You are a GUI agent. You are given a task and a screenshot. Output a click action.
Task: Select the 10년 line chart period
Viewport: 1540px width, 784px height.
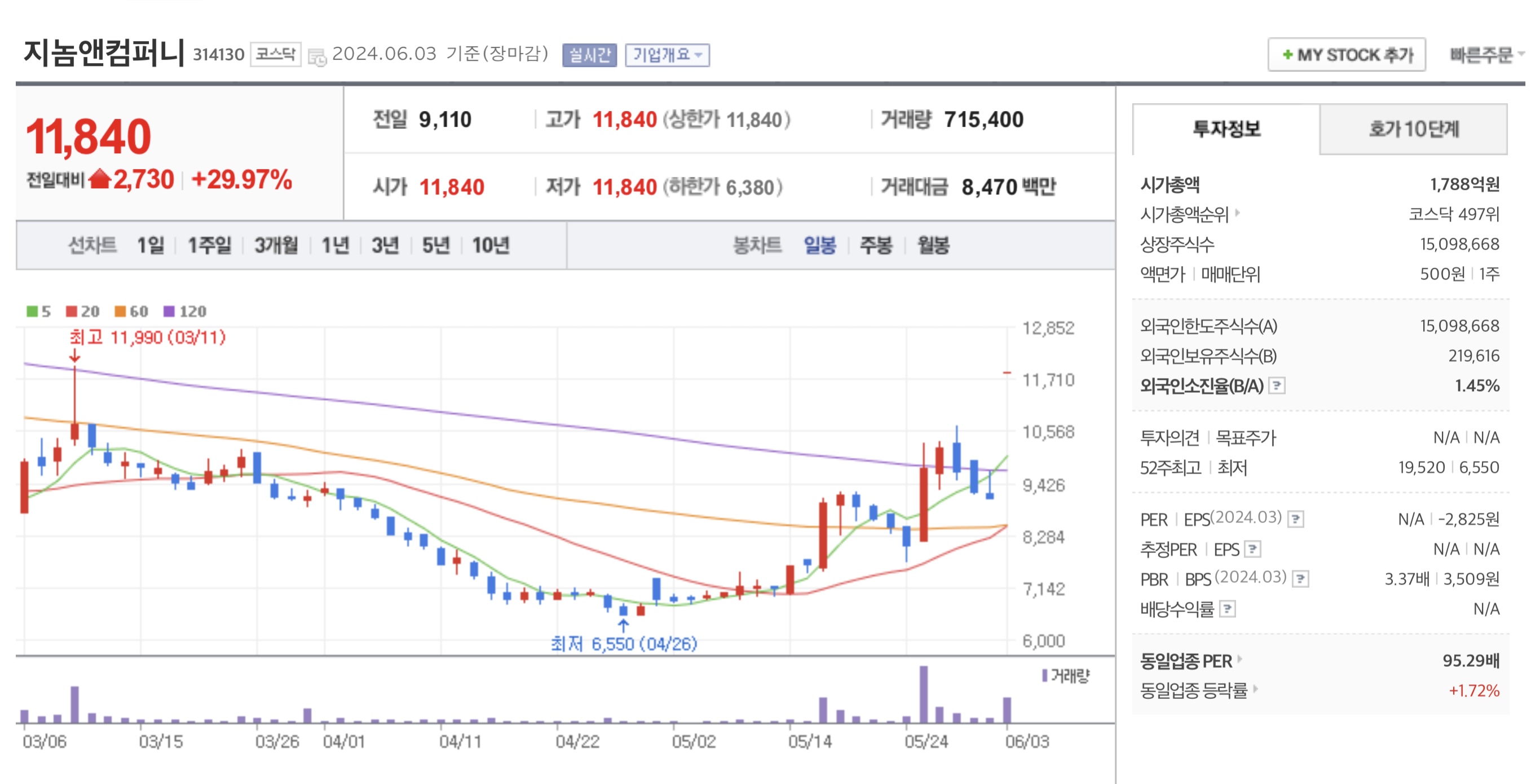click(491, 245)
